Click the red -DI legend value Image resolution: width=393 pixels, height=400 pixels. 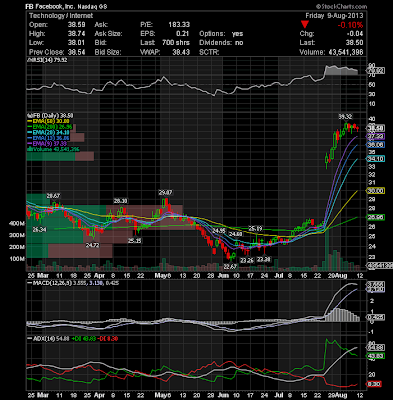[x=109, y=338]
